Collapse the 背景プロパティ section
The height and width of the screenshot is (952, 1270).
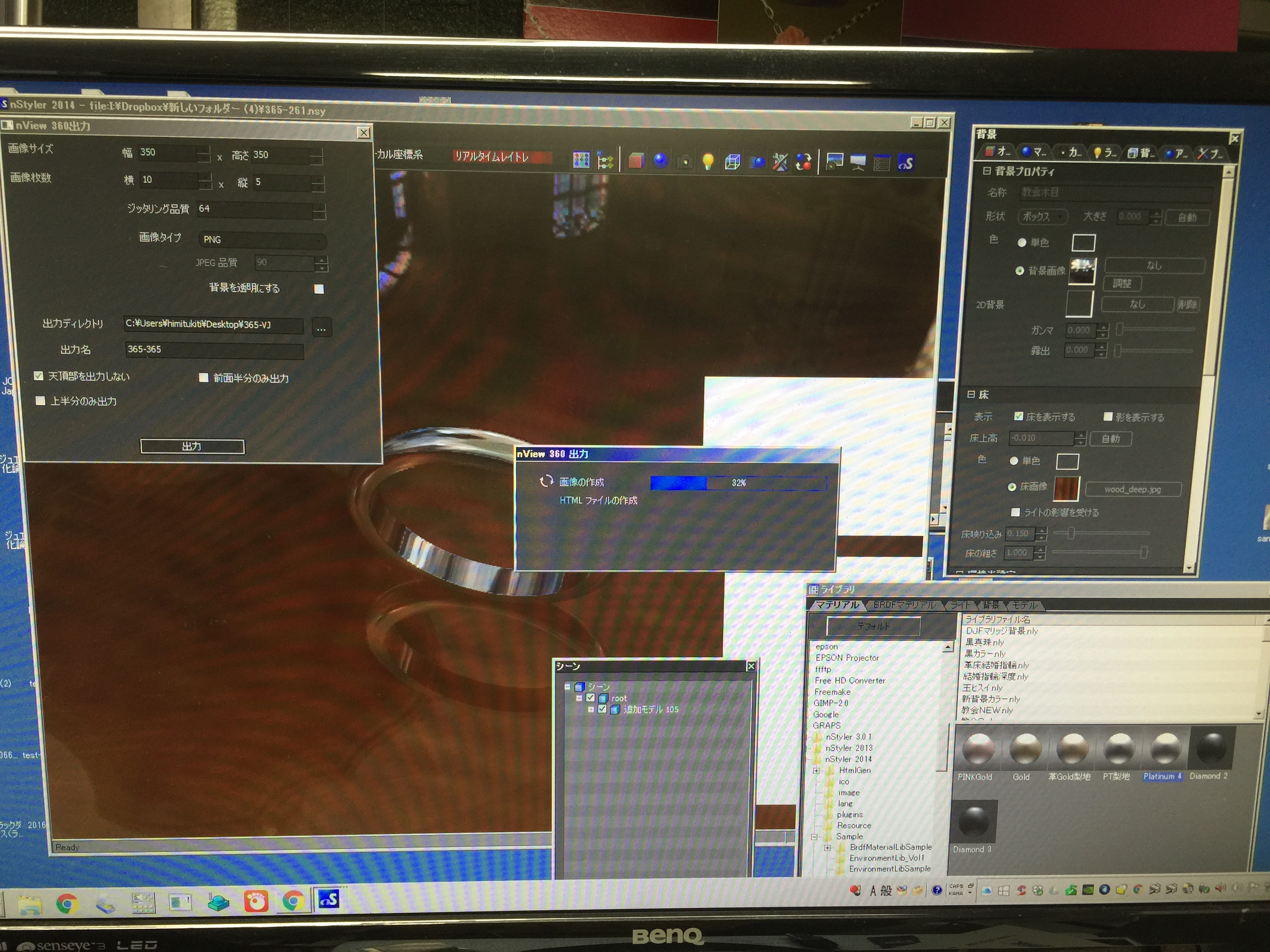pos(986,170)
